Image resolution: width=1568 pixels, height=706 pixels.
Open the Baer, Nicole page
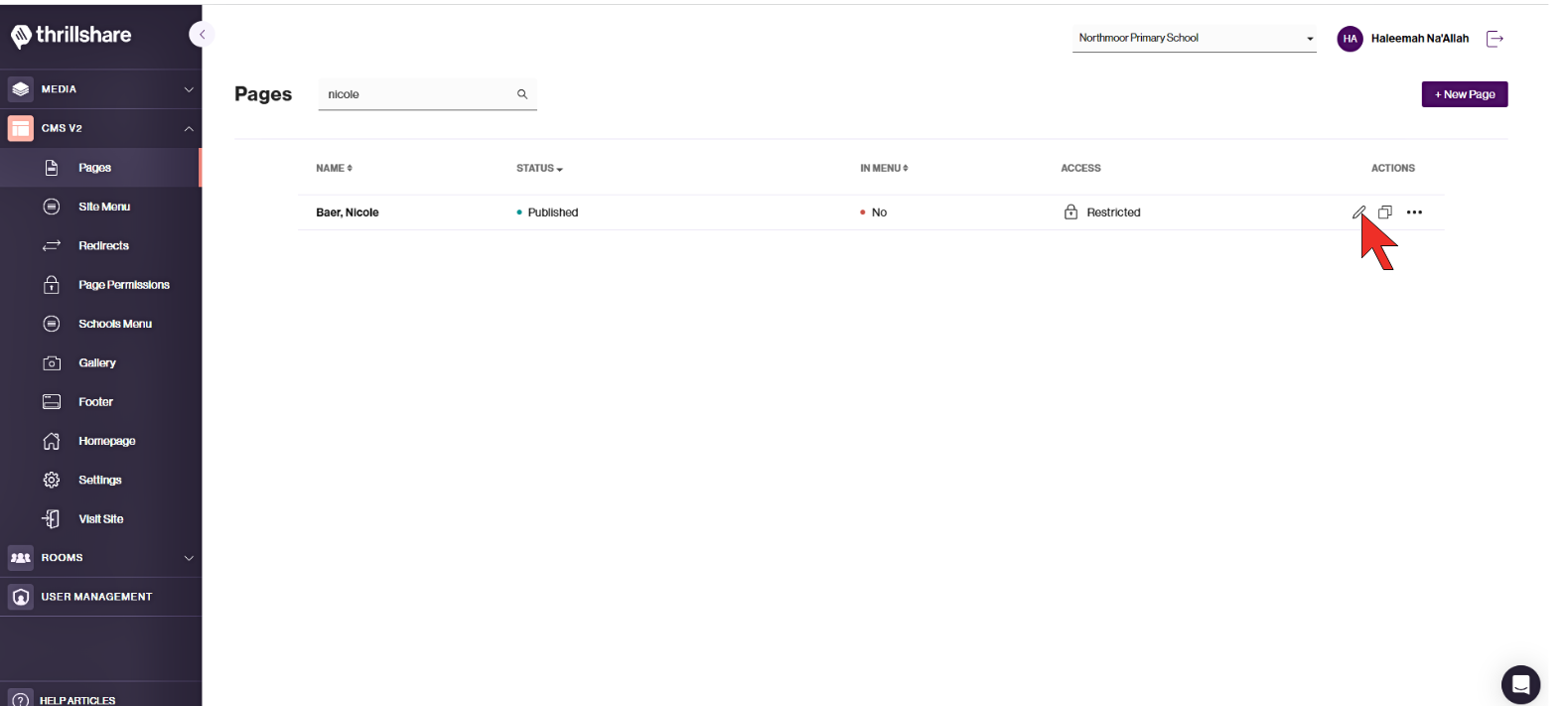348,212
